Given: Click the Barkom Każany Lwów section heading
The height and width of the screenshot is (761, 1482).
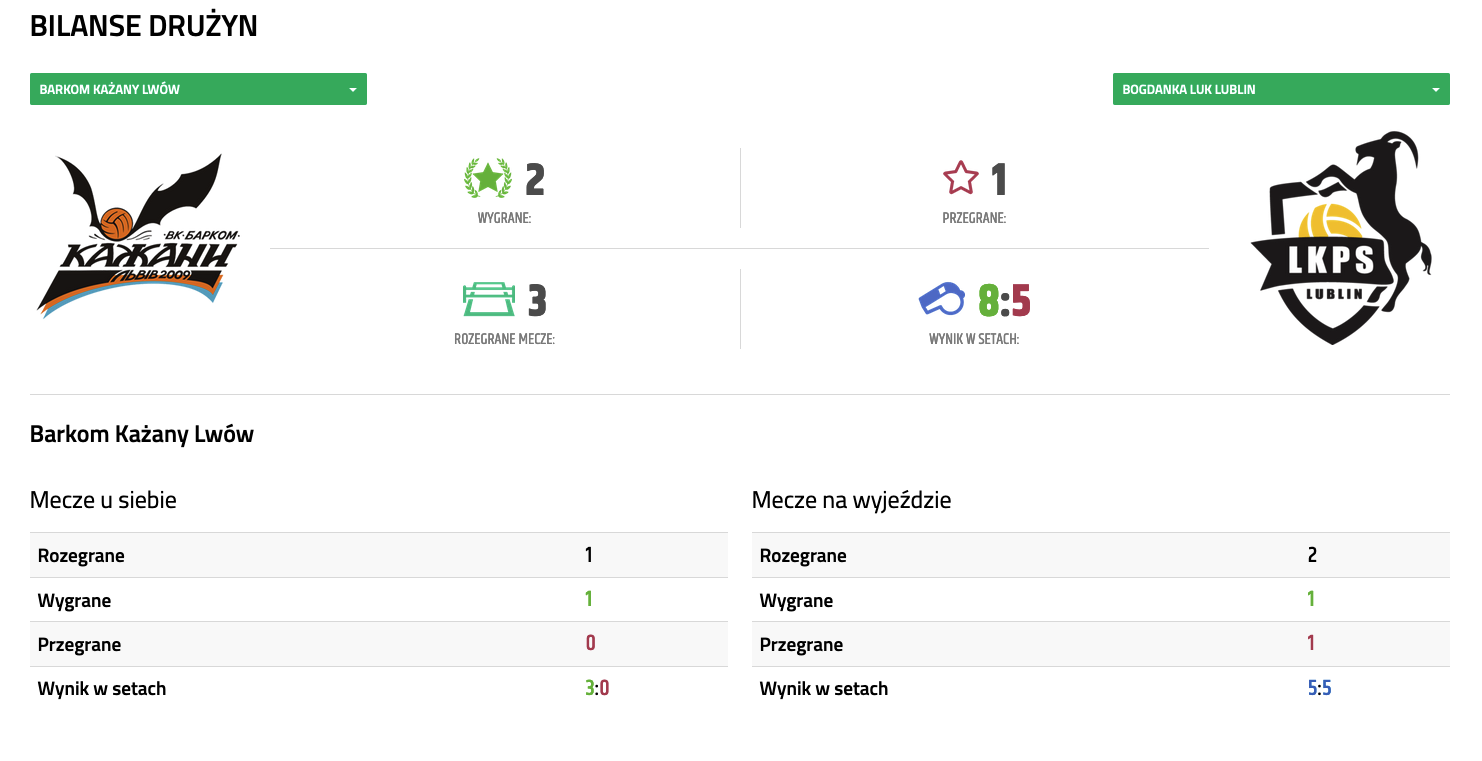Looking at the screenshot, I should 142,434.
